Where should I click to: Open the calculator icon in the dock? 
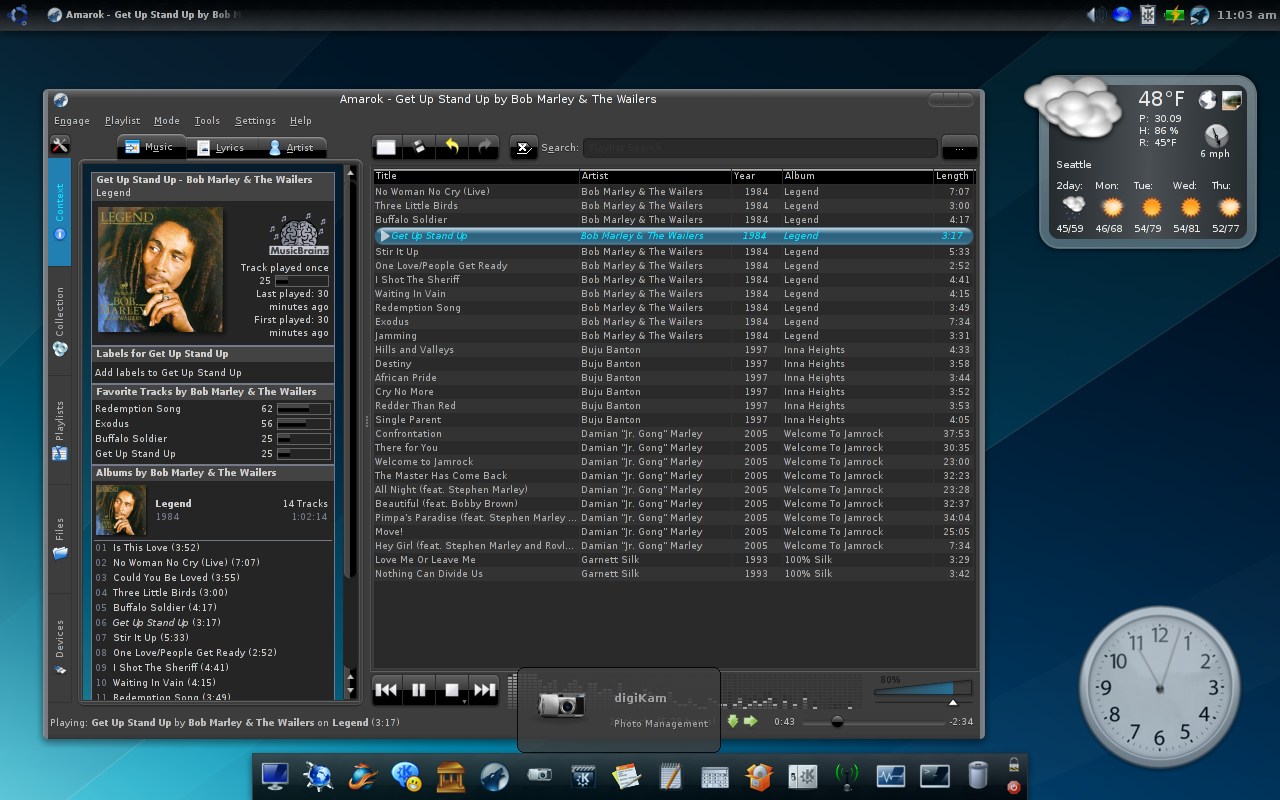pyautogui.click(x=715, y=776)
